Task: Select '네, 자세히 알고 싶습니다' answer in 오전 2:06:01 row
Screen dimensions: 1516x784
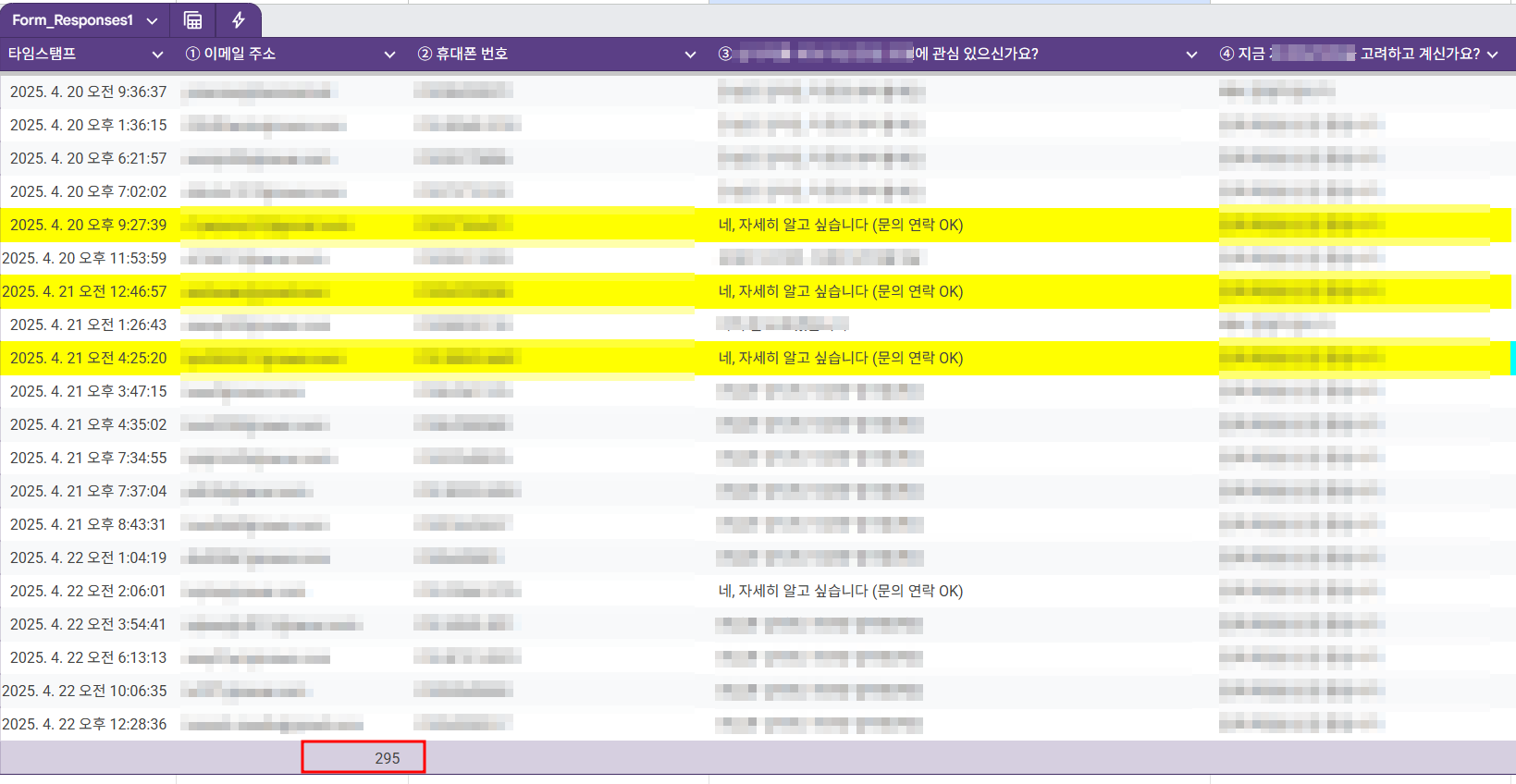Action: click(x=841, y=591)
